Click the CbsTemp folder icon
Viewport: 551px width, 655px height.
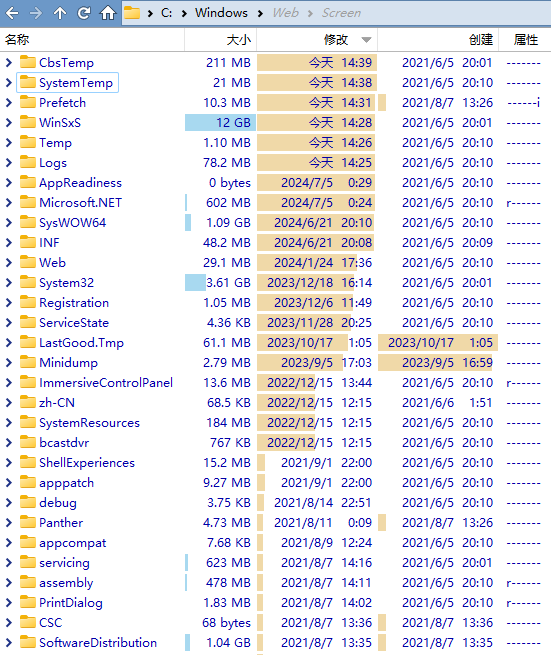click(28, 62)
